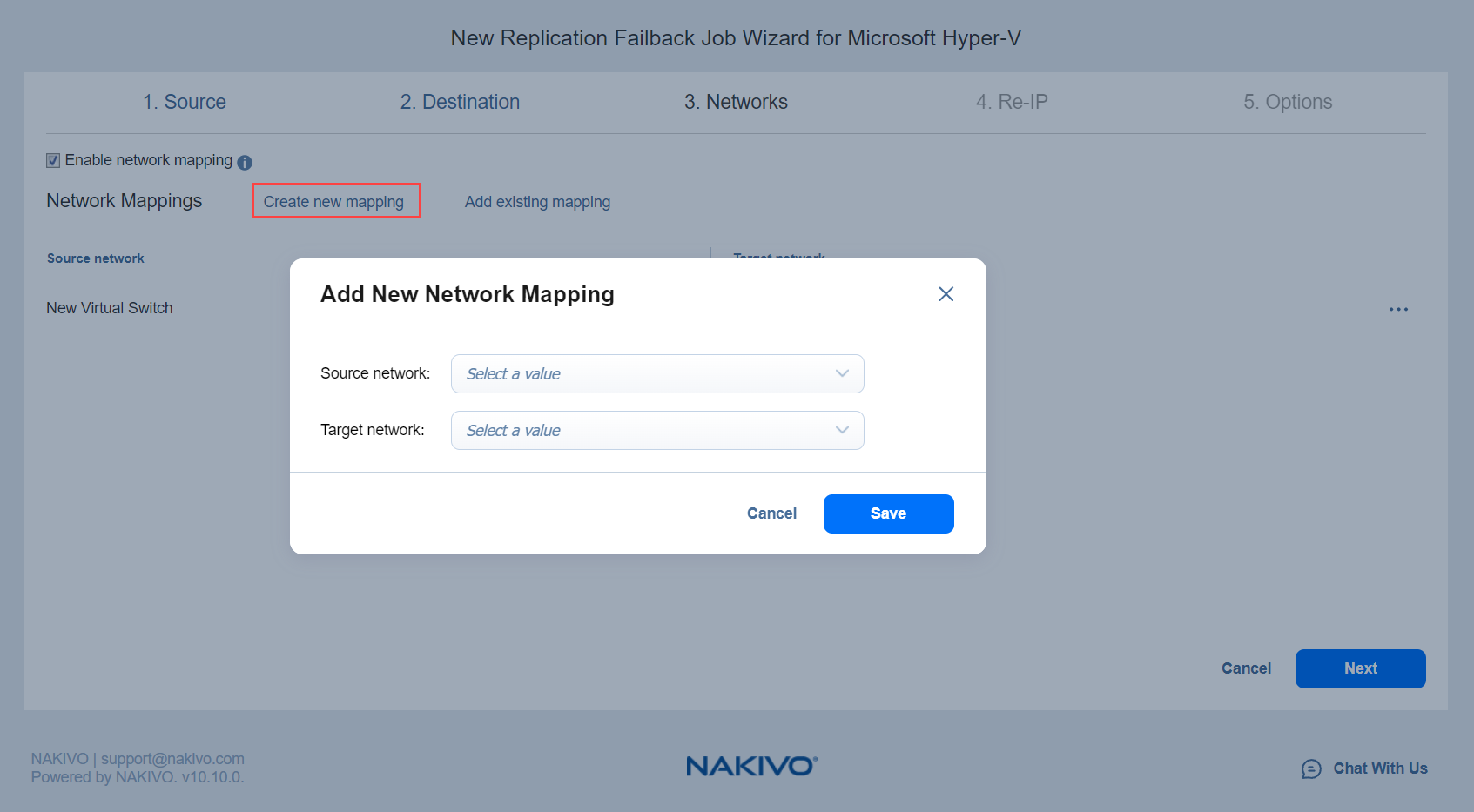Toggle the Enable network mapping checkbox

pyautogui.click(x=53, y=161)
